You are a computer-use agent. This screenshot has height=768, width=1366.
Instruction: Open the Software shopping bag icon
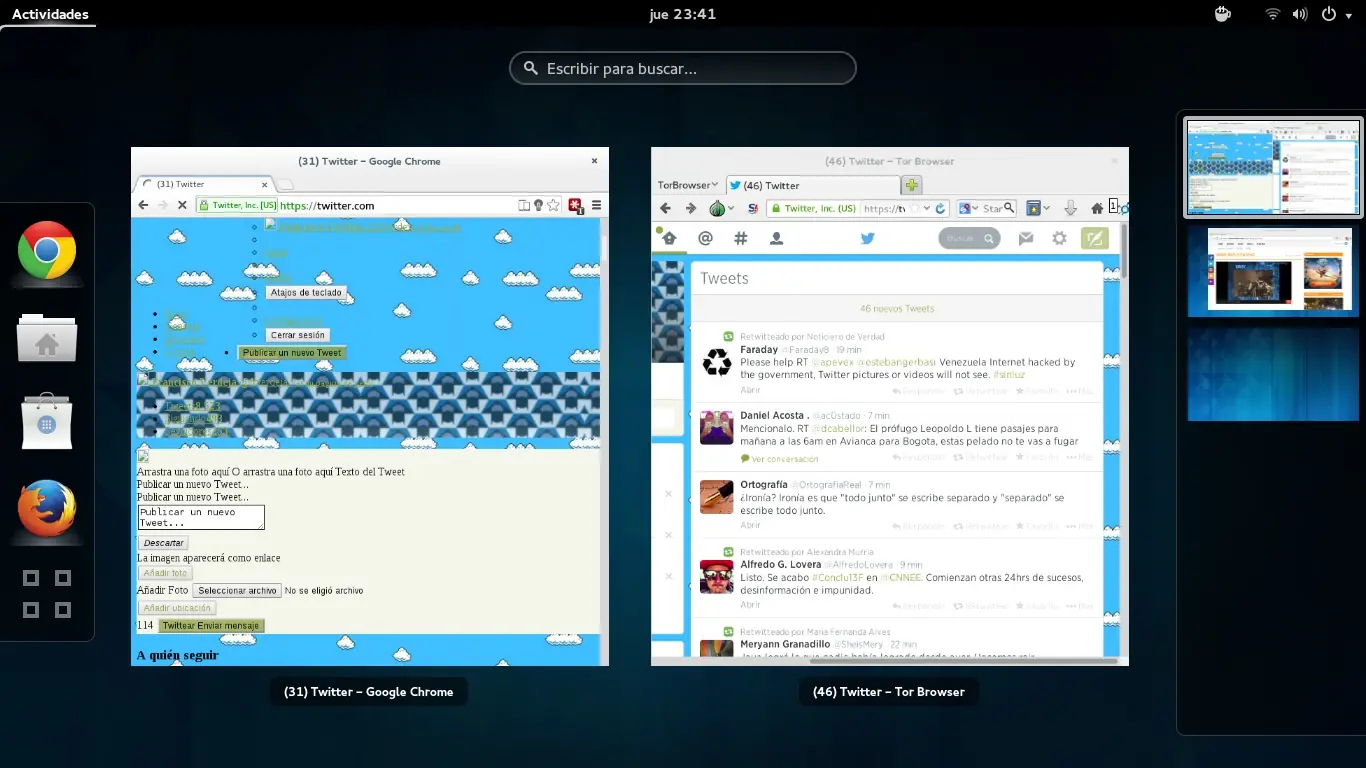pyautogui.click(x=47, y=421)
